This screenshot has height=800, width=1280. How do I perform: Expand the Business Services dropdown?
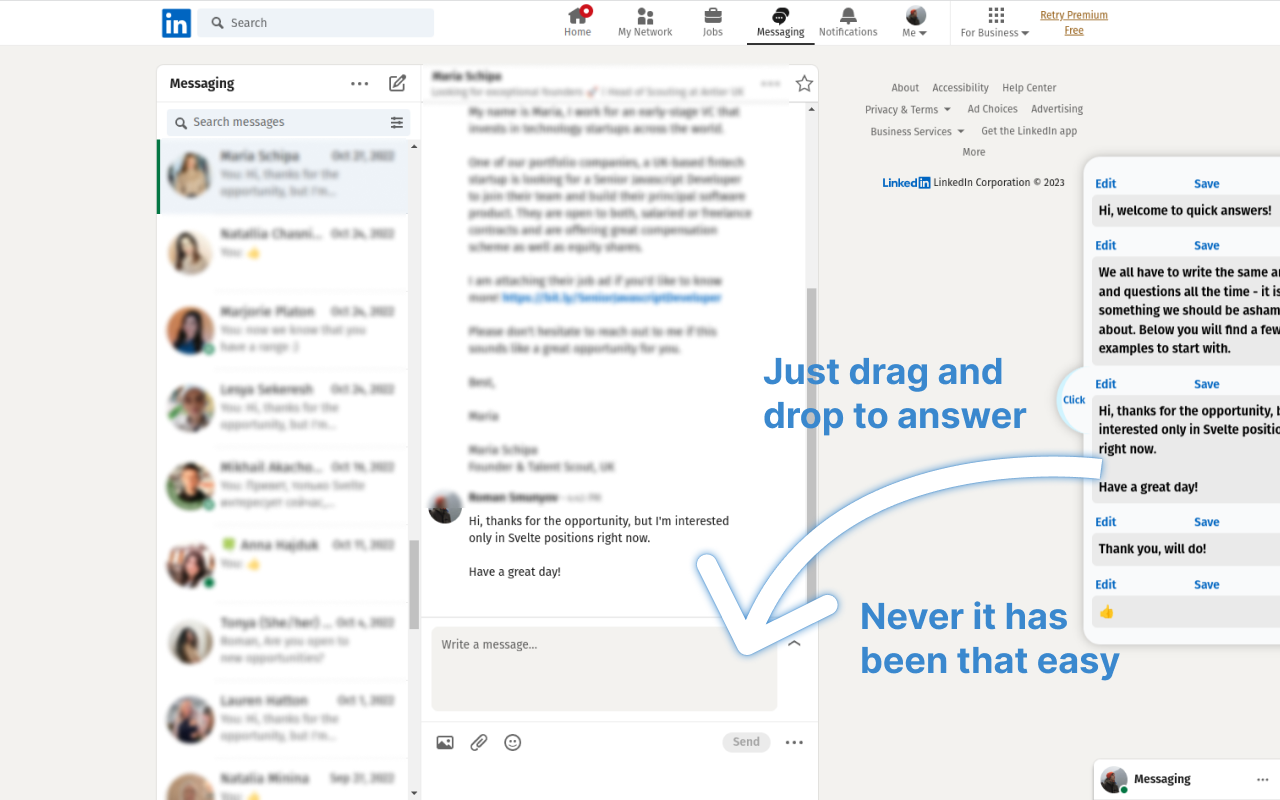coord(917,130)
